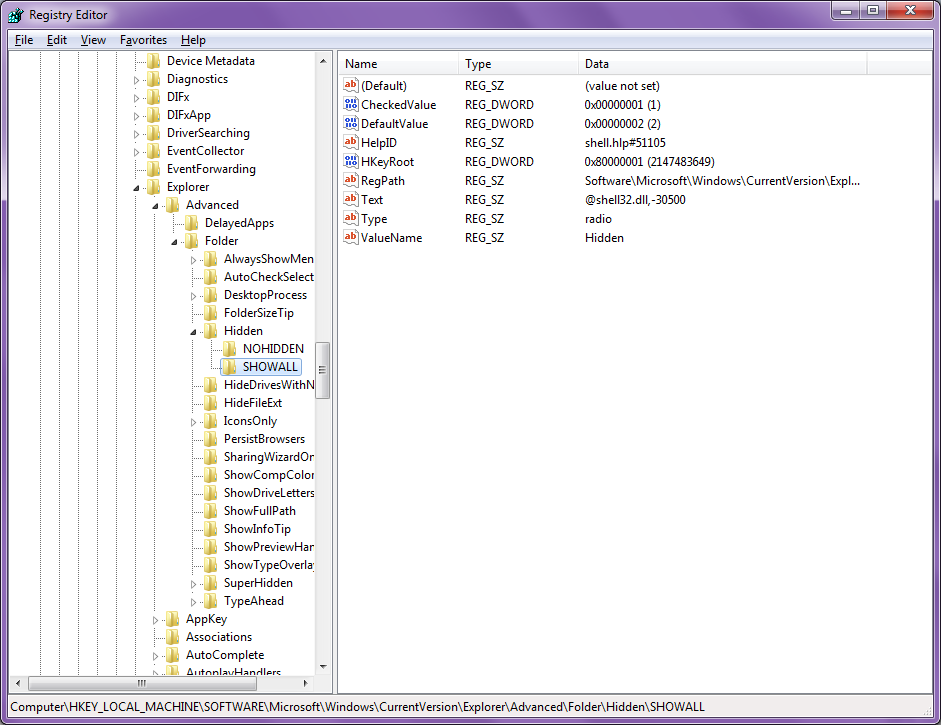Click the RegPath string value icon
The width and height of the screenshot is (941, 725).
coord(351,181)
